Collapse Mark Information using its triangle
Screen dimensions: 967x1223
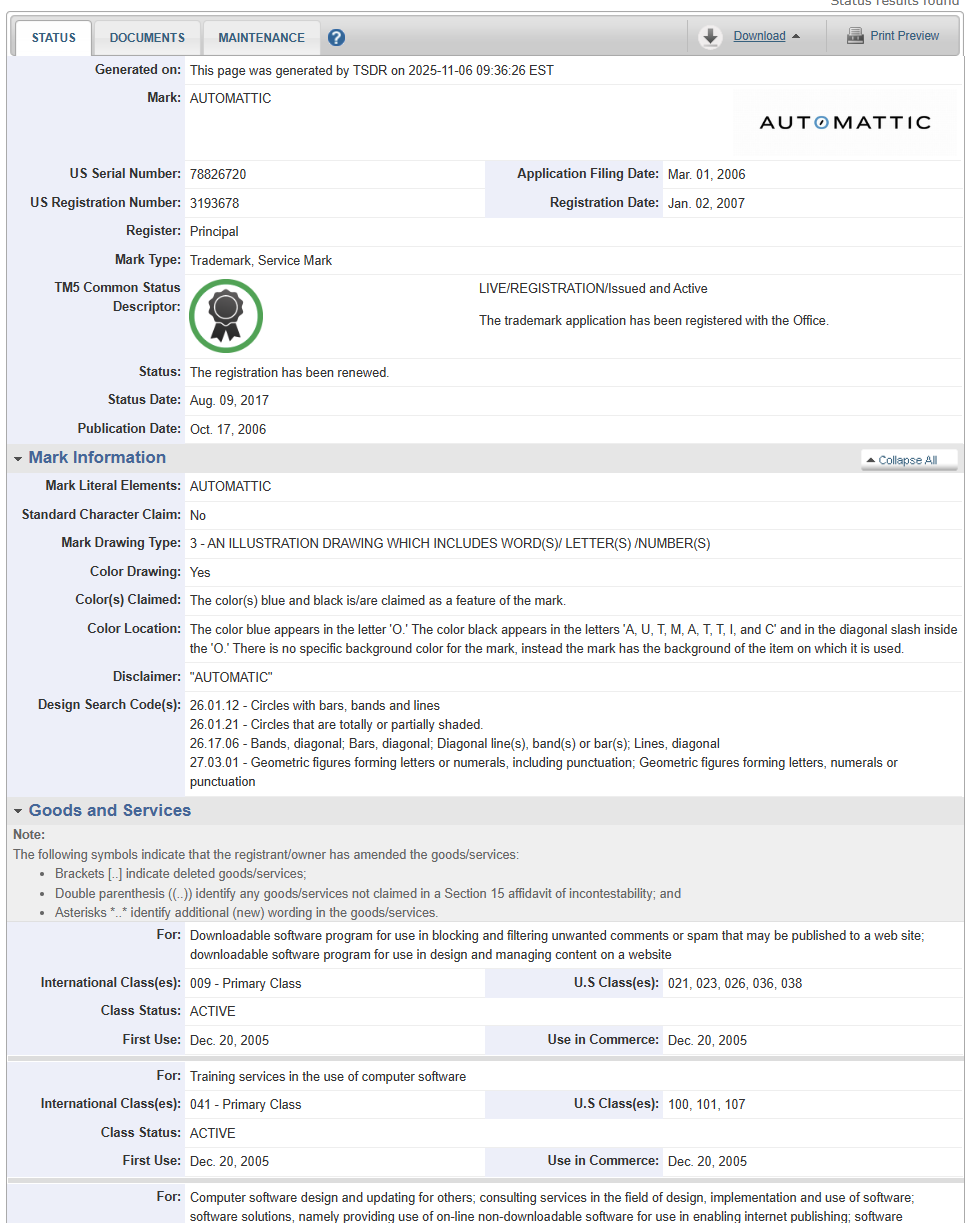18,459
